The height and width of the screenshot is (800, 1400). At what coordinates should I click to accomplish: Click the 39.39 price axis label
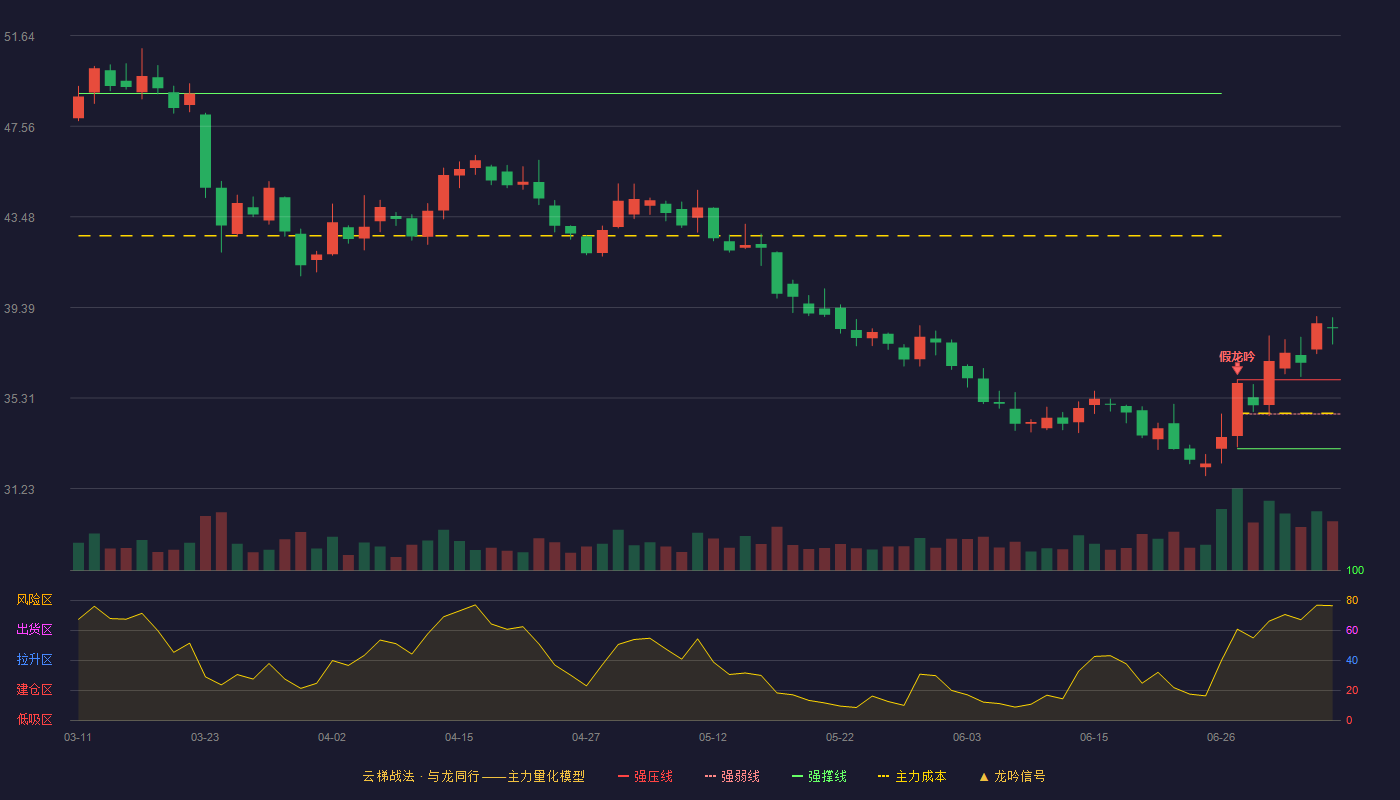pos(19,309)
